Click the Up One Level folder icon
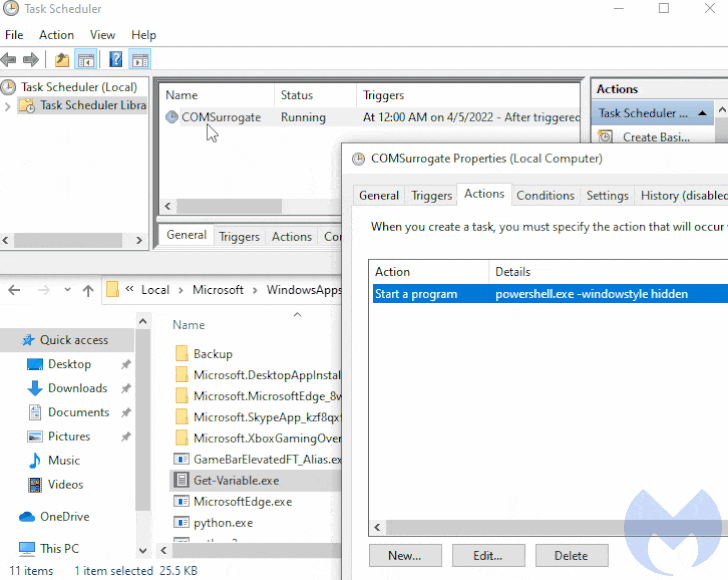The height and width of the screenshot is (580, 728). click(x=62, y=60)
